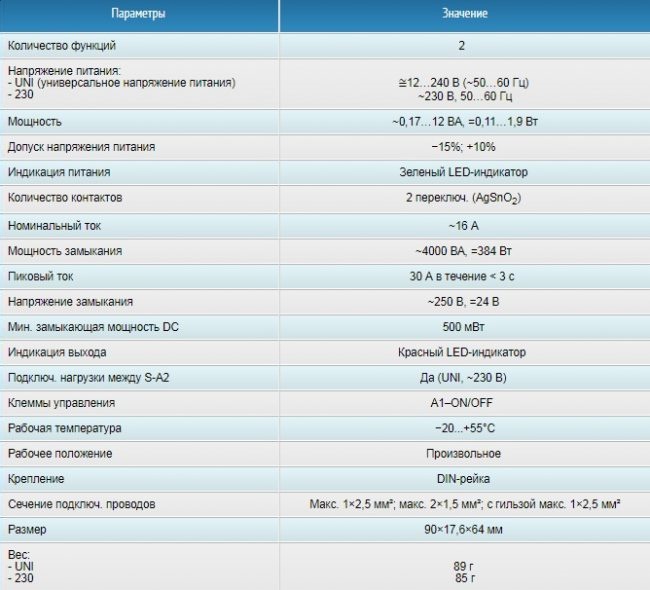
Task: Click the "~230 В, 50…60 Гц" value
Action: (461, 97)
